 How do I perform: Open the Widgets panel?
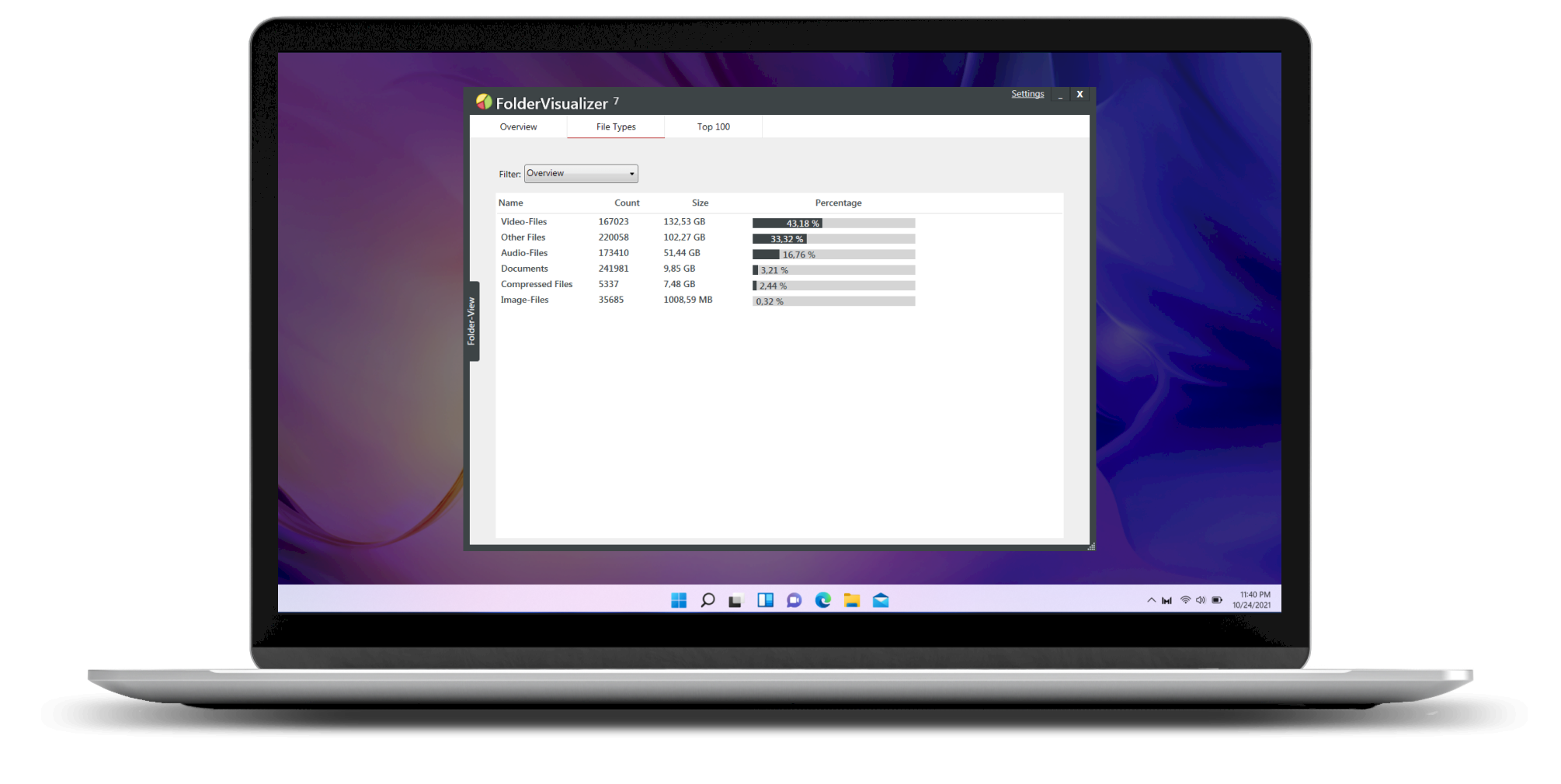765,600
